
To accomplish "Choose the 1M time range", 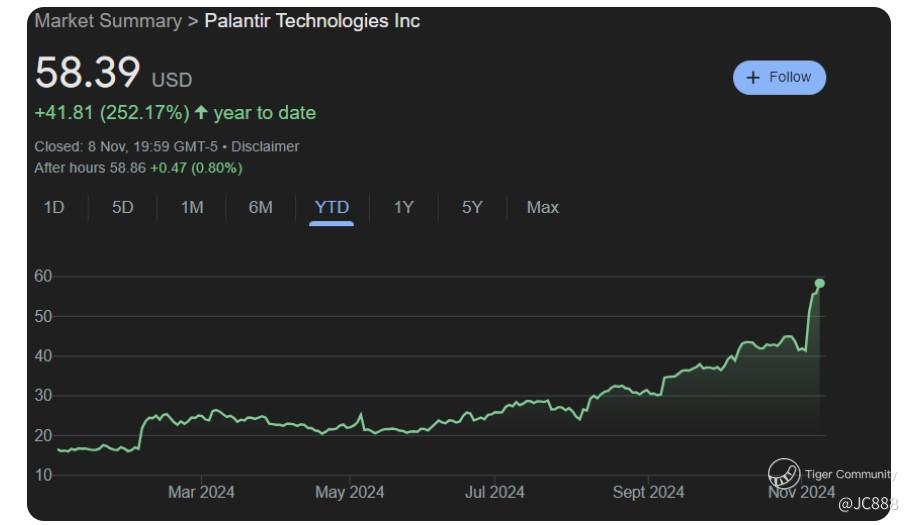I will (x=192, y=208).
